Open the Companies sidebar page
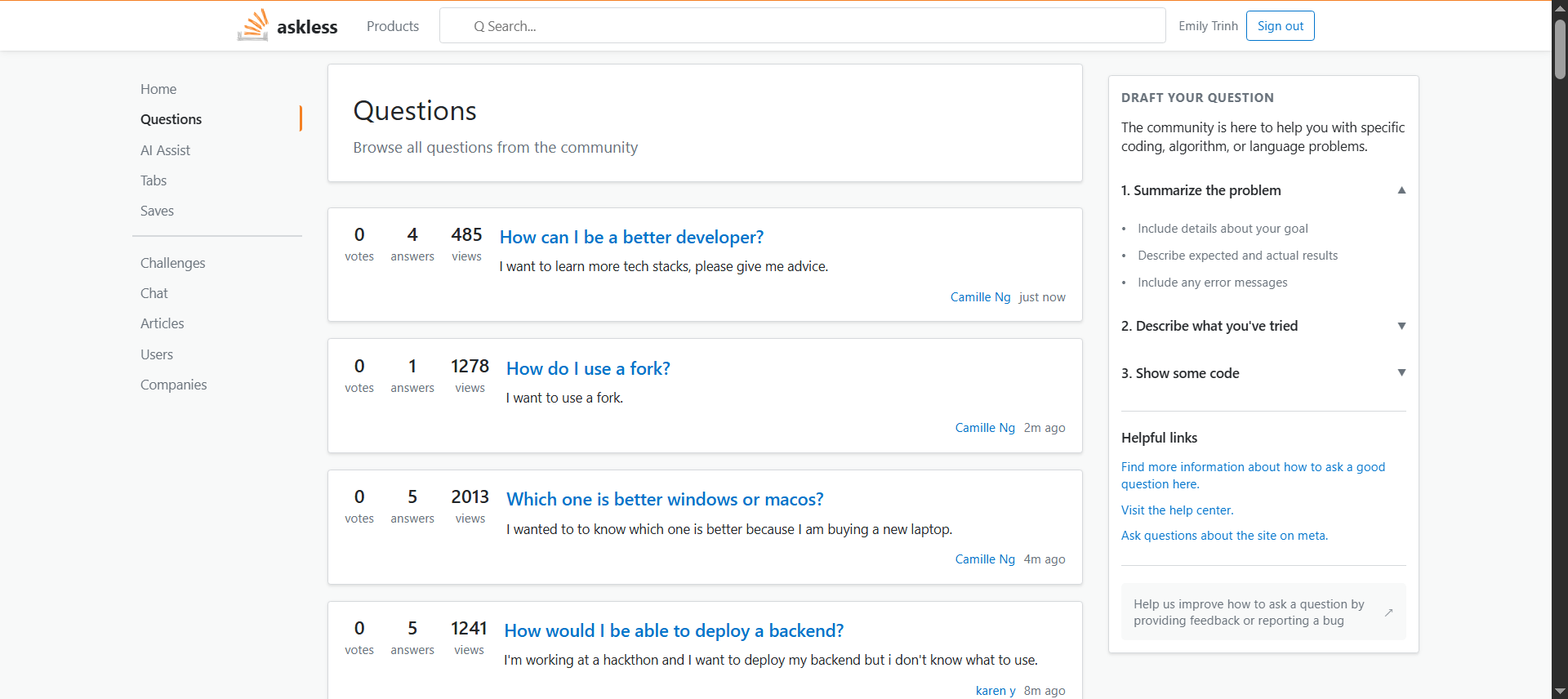Image resolution: width=1568 pixels, height=699 pixels. point(173,385)
